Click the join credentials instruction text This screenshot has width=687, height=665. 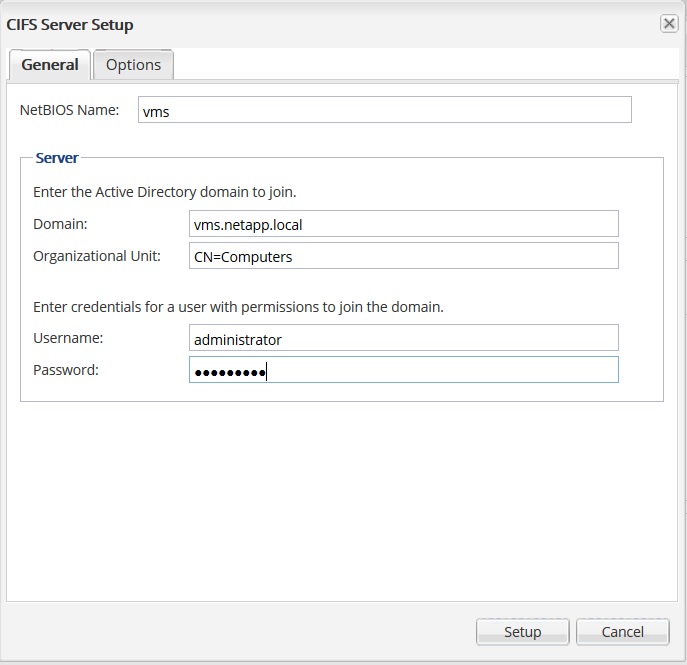238,307
